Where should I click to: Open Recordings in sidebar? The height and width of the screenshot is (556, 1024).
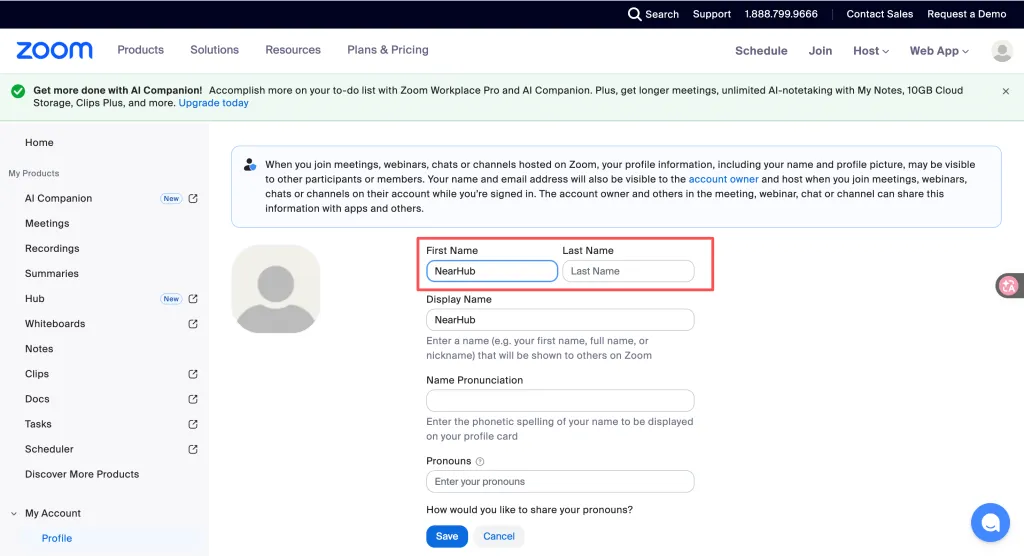pyautogui.click(x=52, y=249)
